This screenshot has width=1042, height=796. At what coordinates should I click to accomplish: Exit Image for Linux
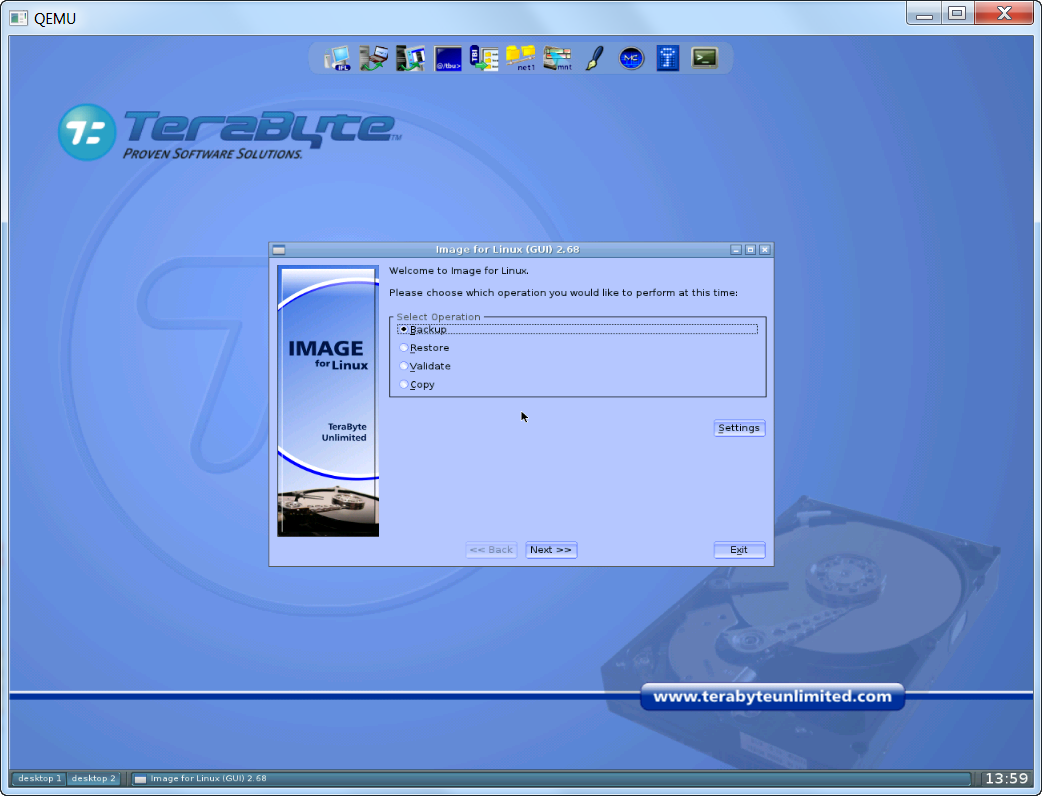[x=739, y=550]
